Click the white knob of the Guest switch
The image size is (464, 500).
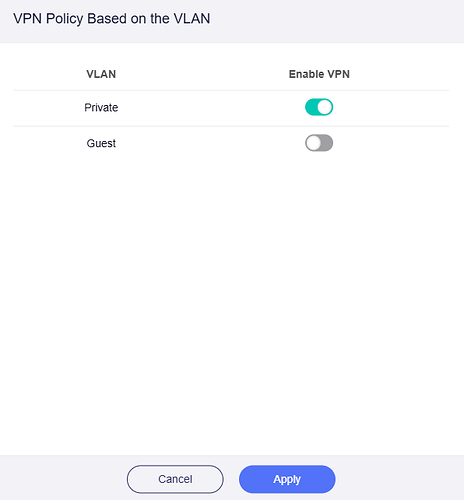pos(313,143)
